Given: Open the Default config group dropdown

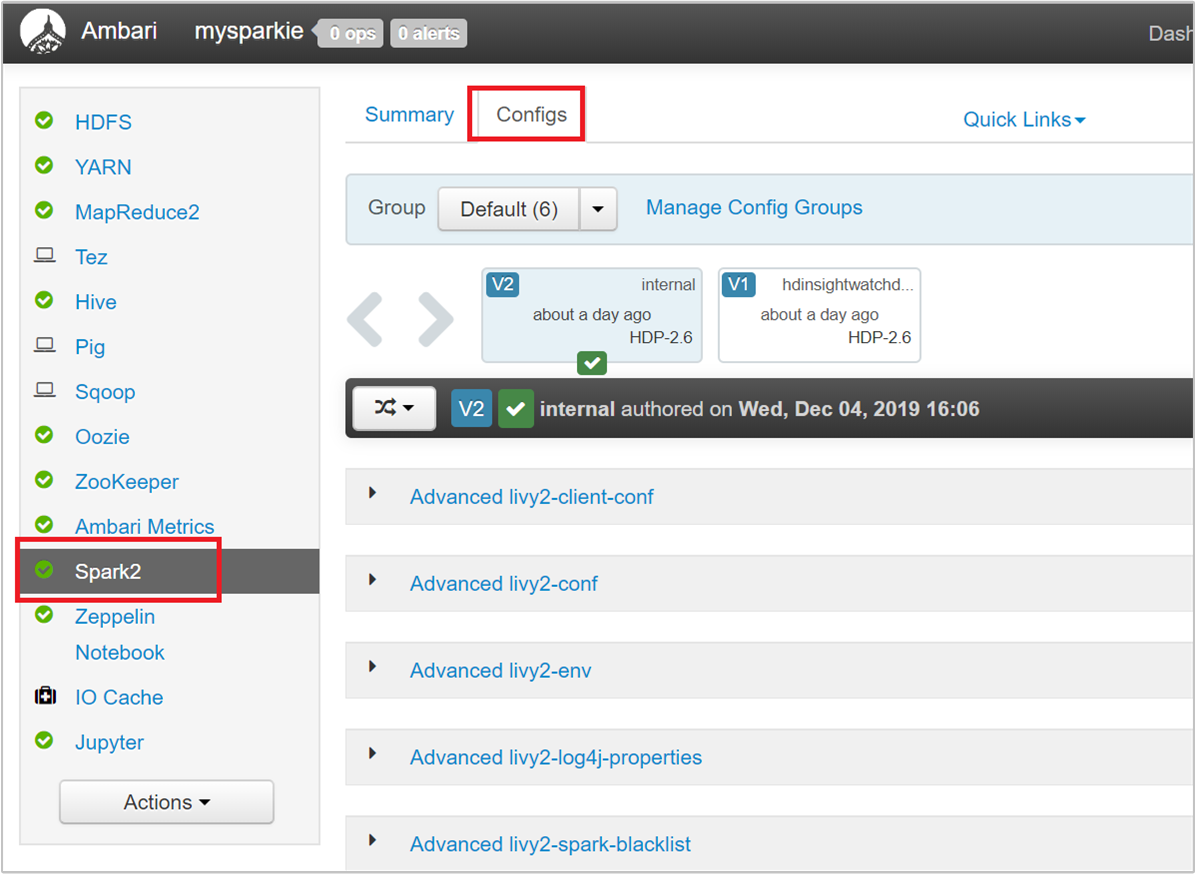Looking at the screenshot, I should (x=598, y=208).
